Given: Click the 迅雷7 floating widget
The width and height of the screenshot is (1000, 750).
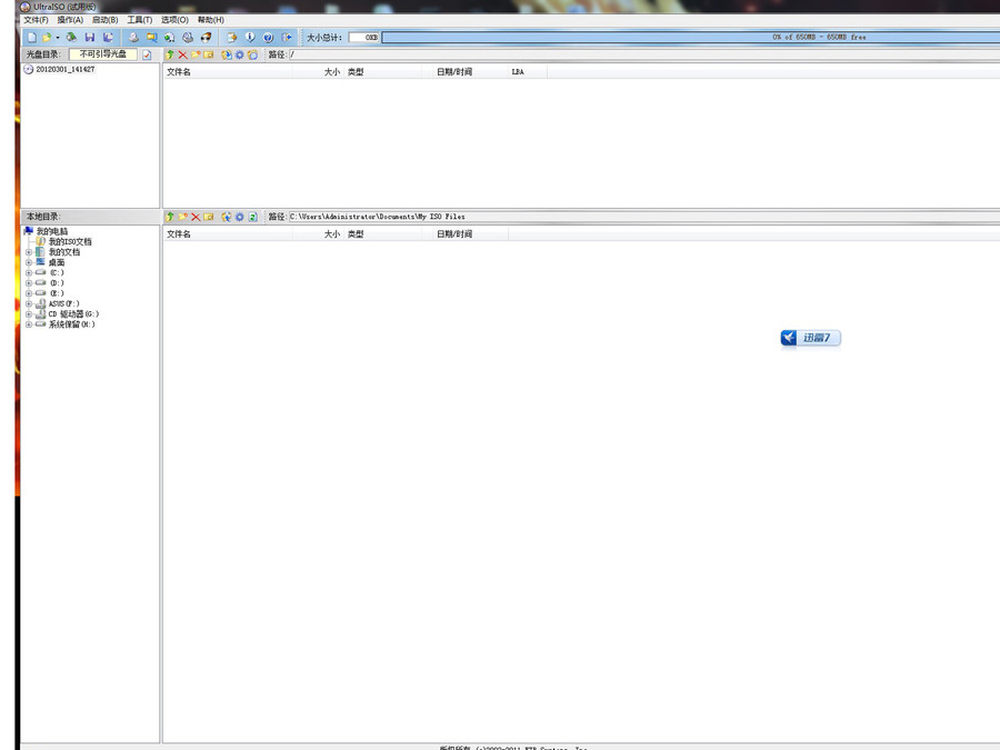Looking at the screenshot, I should pos(811,338).
